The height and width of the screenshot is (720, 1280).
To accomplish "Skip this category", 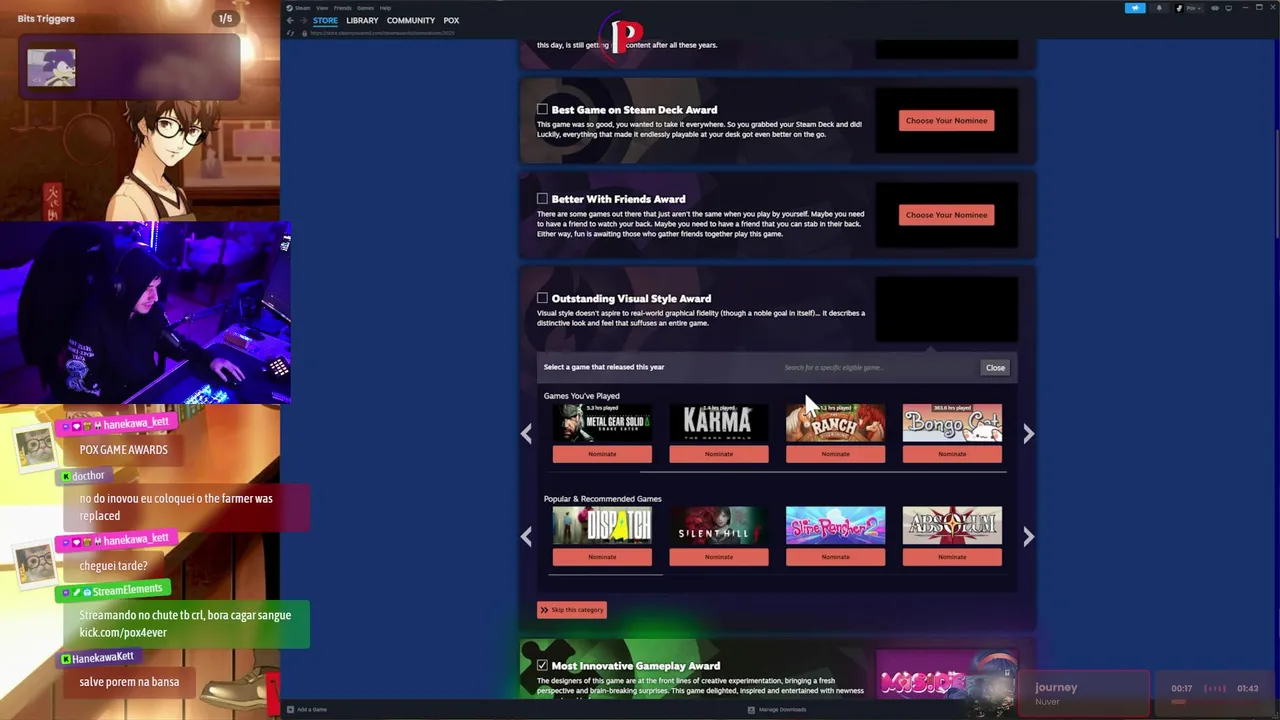I will 571,610.
